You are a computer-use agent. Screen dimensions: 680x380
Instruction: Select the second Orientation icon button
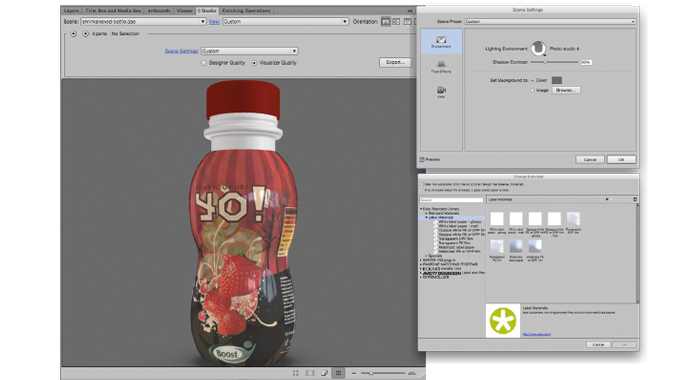tap(396, 22)
